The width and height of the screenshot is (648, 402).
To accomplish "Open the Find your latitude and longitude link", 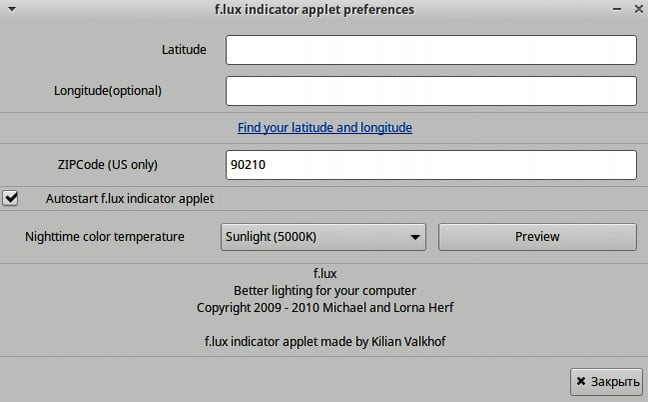I will tap(325, 127).
